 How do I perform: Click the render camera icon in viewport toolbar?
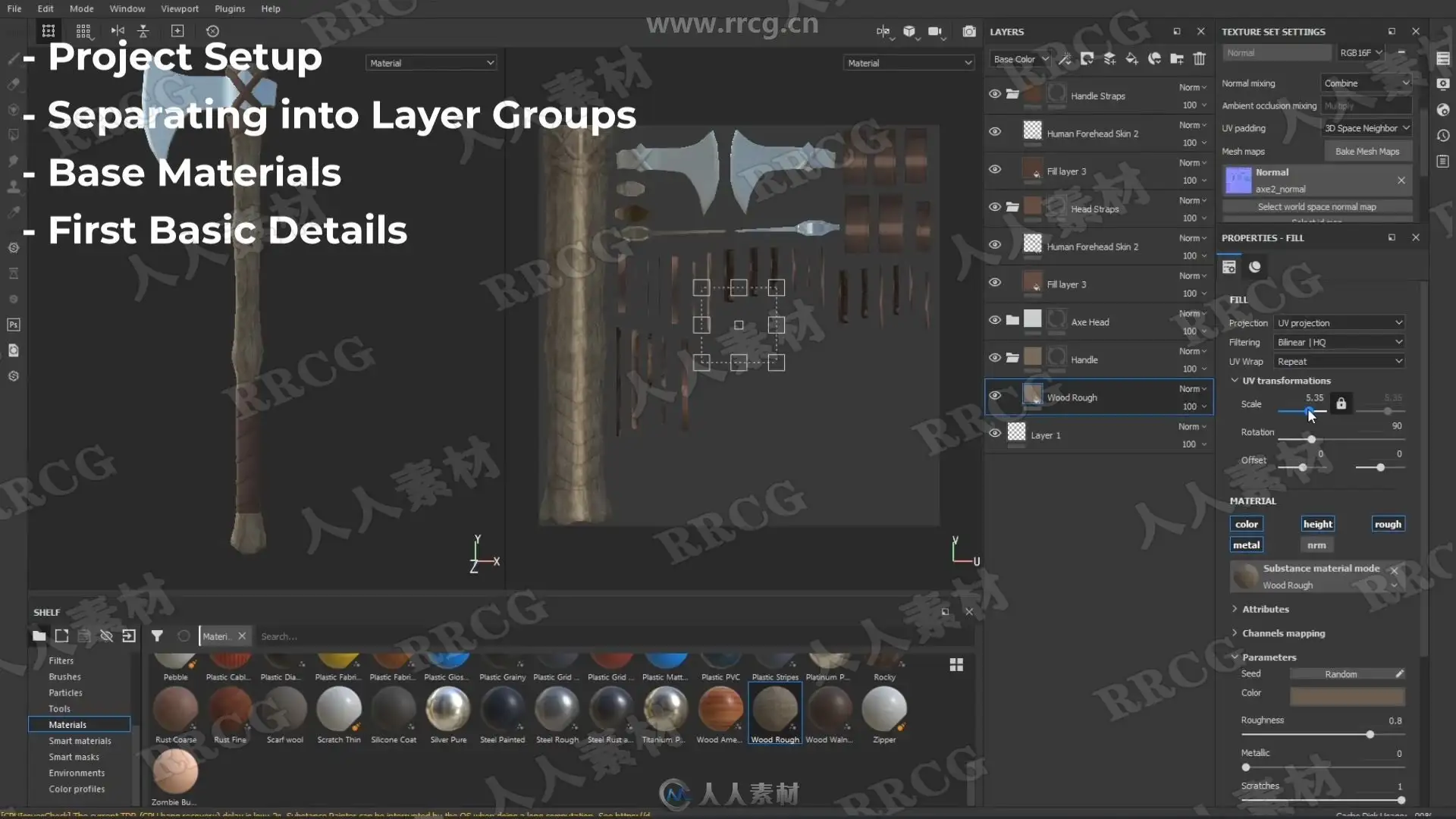click(x=968, y=31)
